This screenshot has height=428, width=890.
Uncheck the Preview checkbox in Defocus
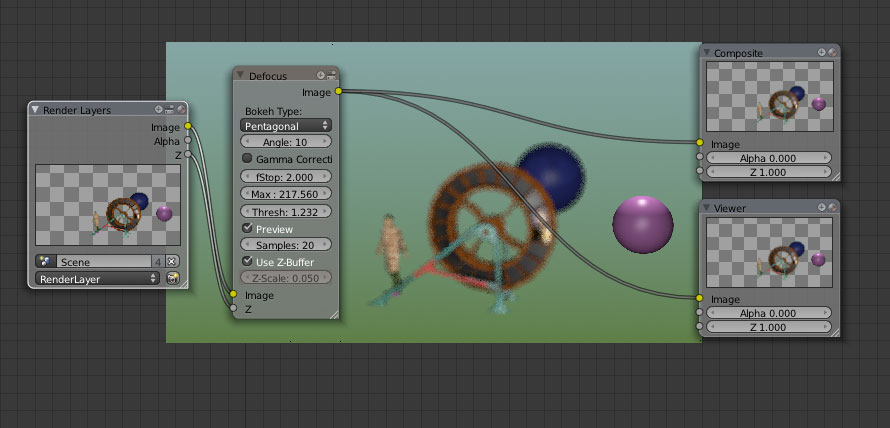pyautogui.click(x=248, y=228)
